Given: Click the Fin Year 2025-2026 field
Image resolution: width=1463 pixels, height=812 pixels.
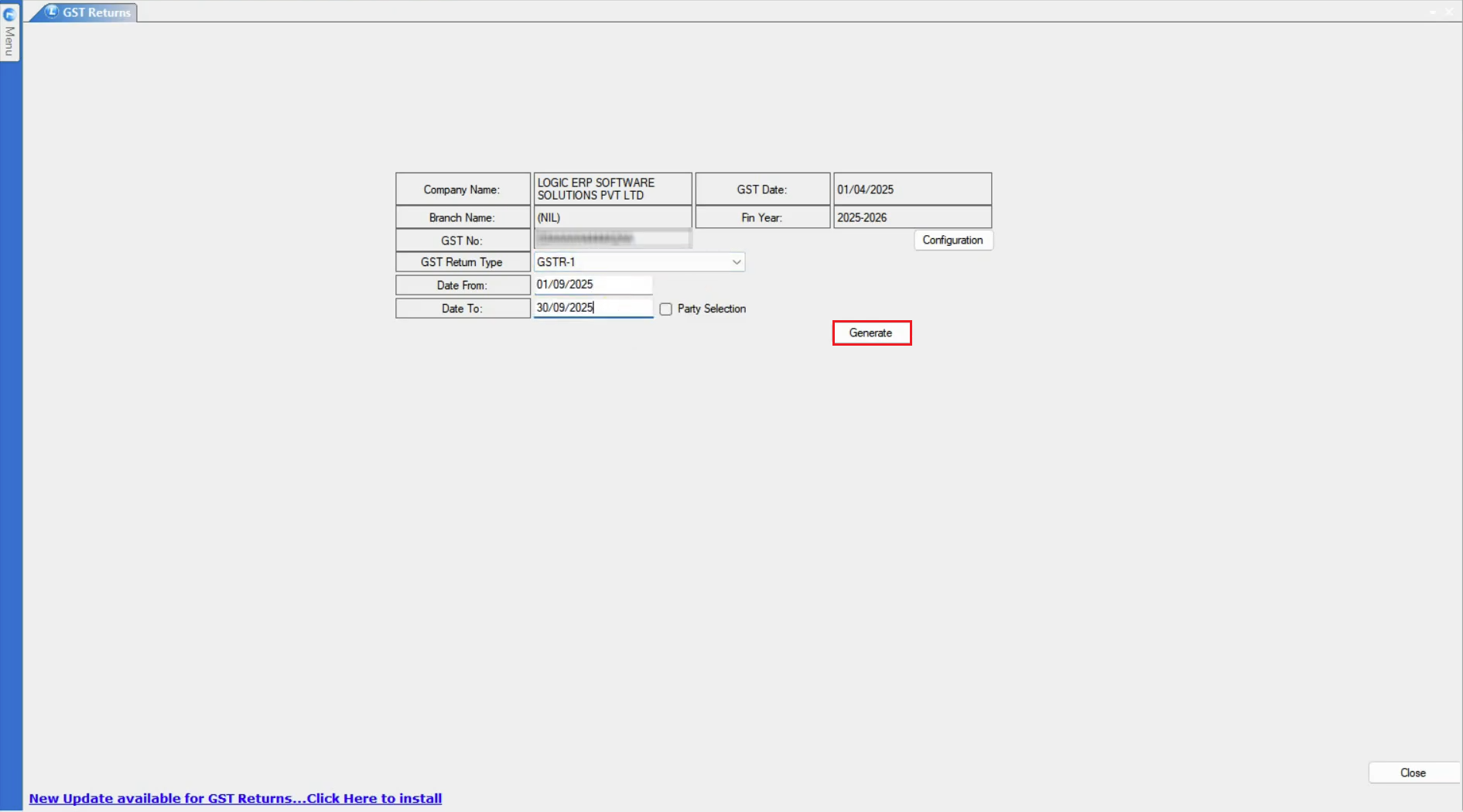Looking at the screenshot, I should pyautogui.click(x=911, y=217).
